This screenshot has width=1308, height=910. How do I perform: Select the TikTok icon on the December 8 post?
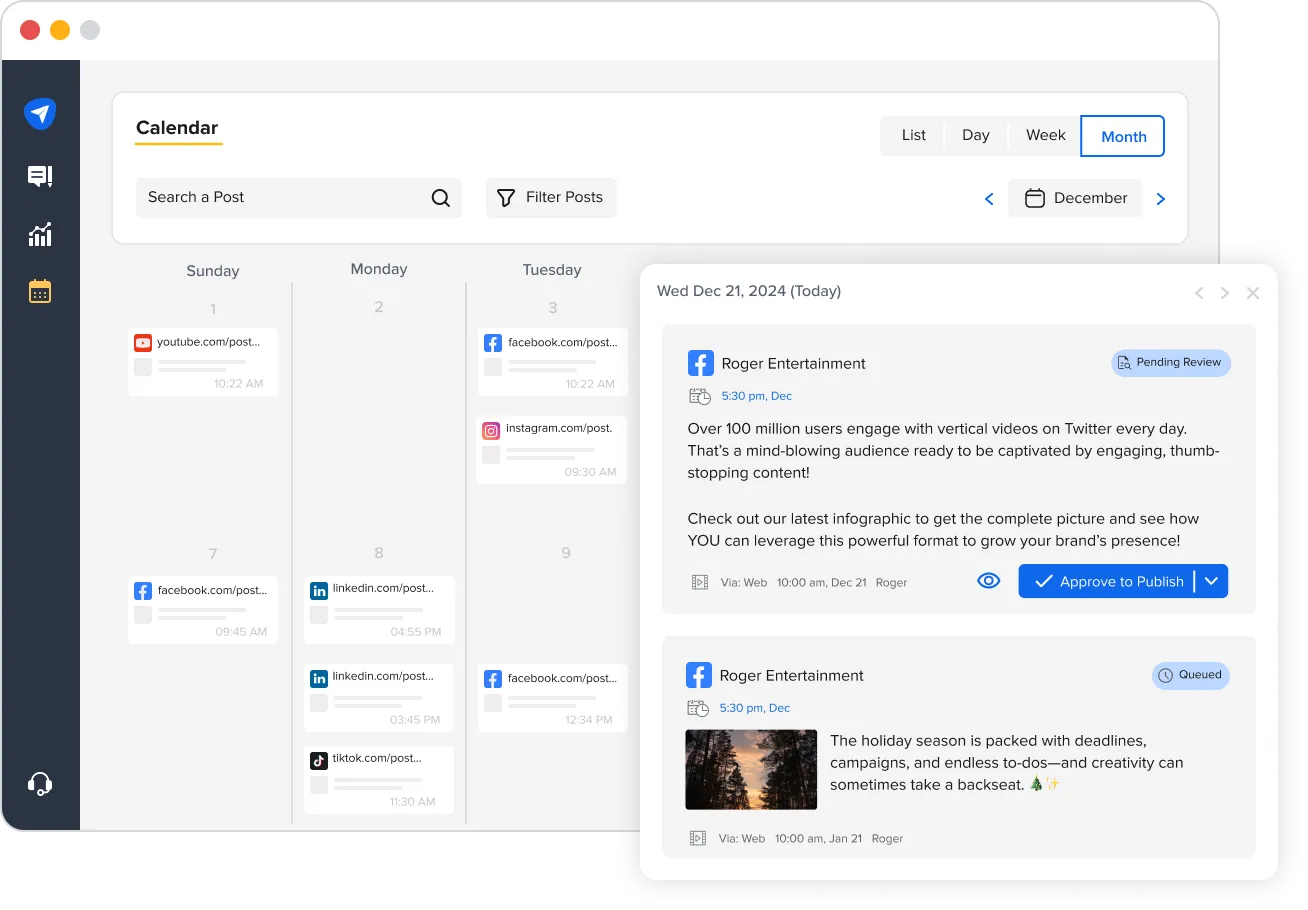click(x=319, y=758)
